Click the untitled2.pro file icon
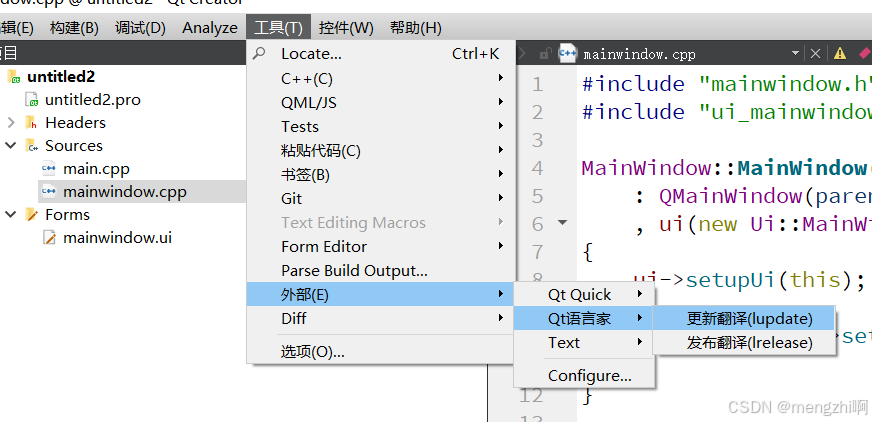 (32, 100)
